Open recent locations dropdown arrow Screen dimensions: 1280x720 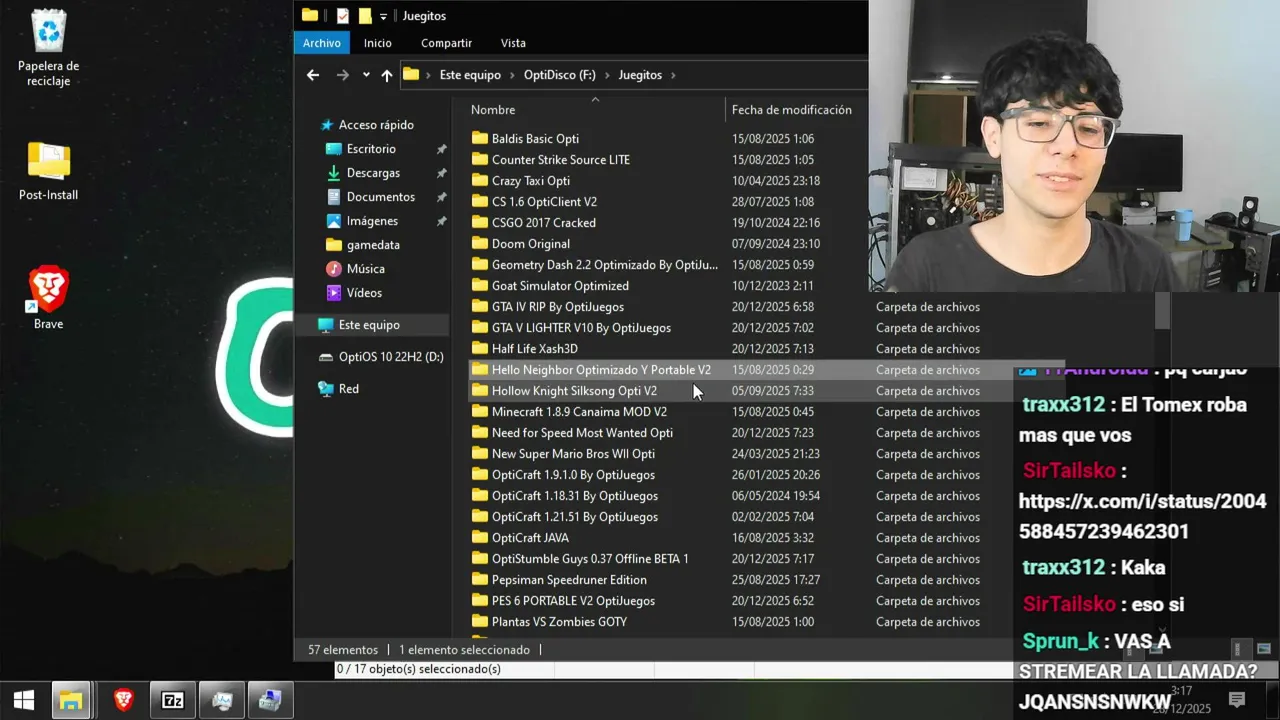[366, 75]
